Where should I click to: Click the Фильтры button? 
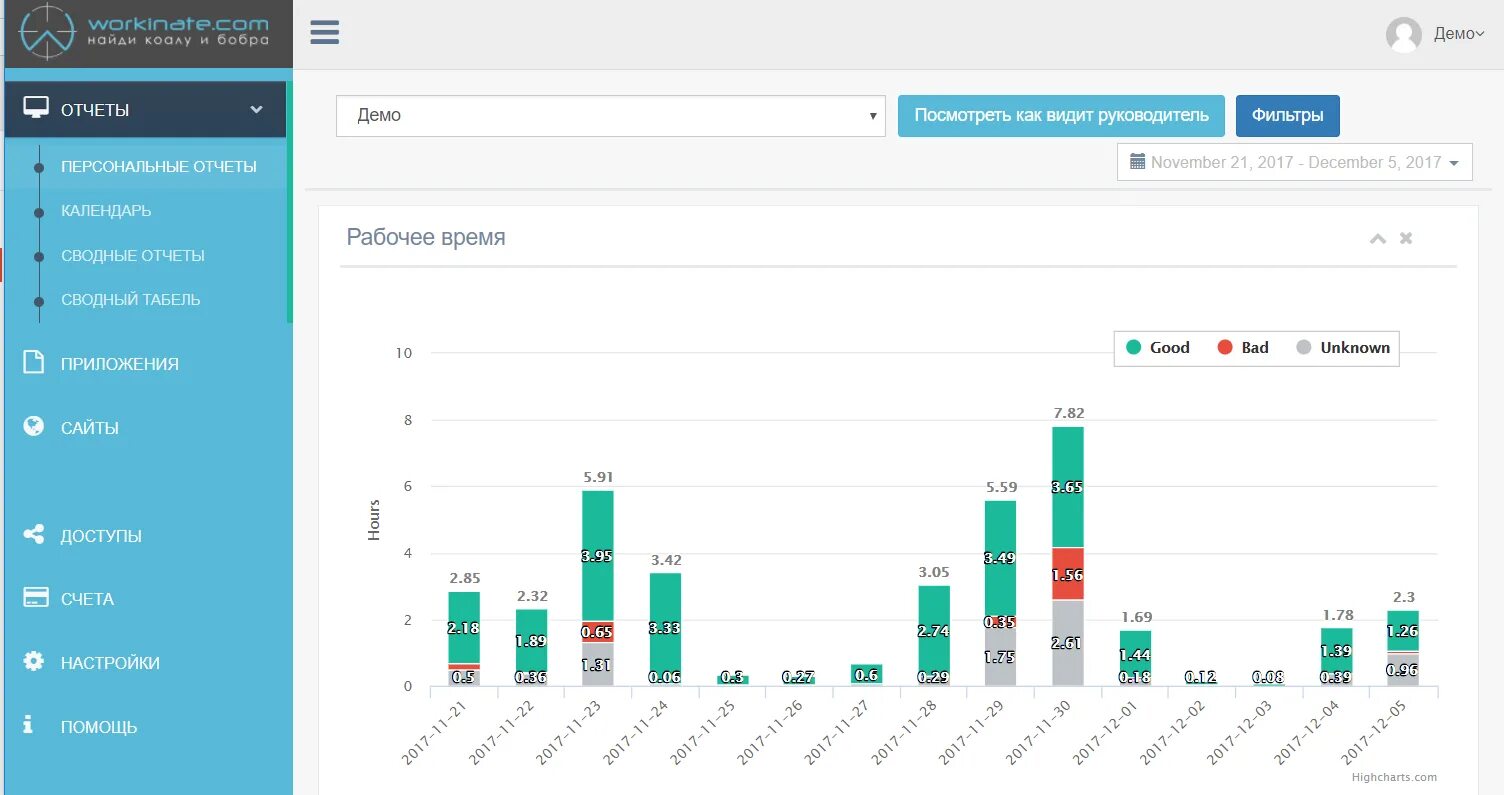click(1288, 116)
